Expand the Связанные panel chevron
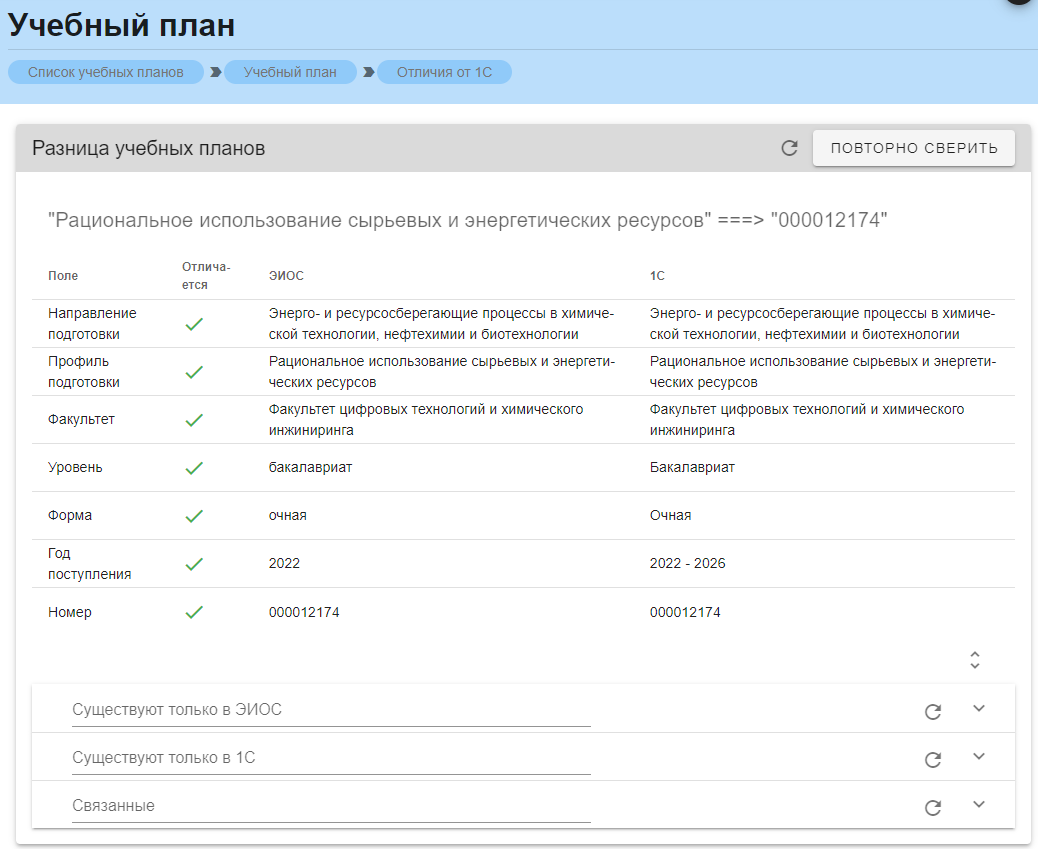Image resolution: width=1038 pixels, height=849 pixels. tap(979, 805)
